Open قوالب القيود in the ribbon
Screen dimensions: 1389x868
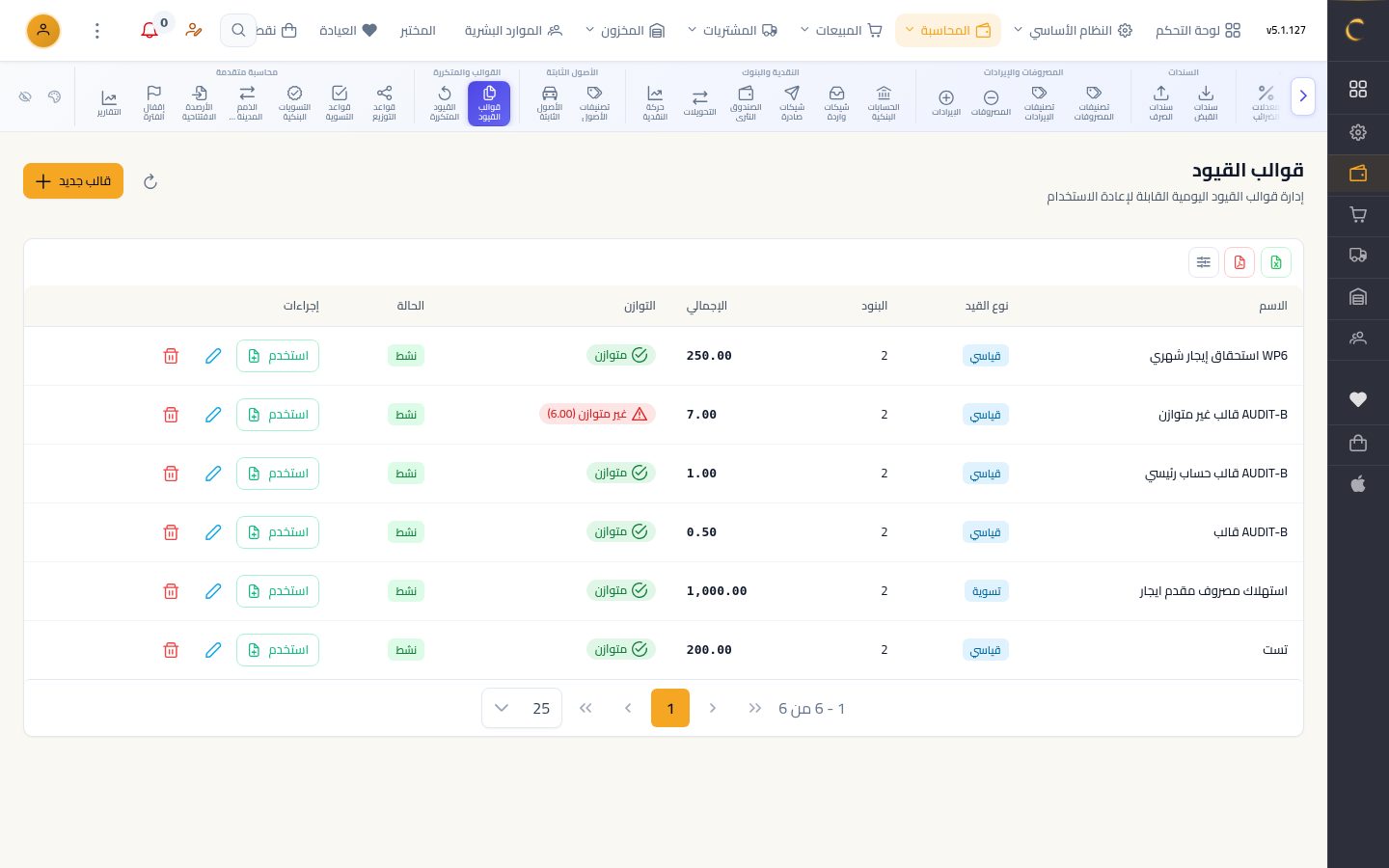(489, 103)
